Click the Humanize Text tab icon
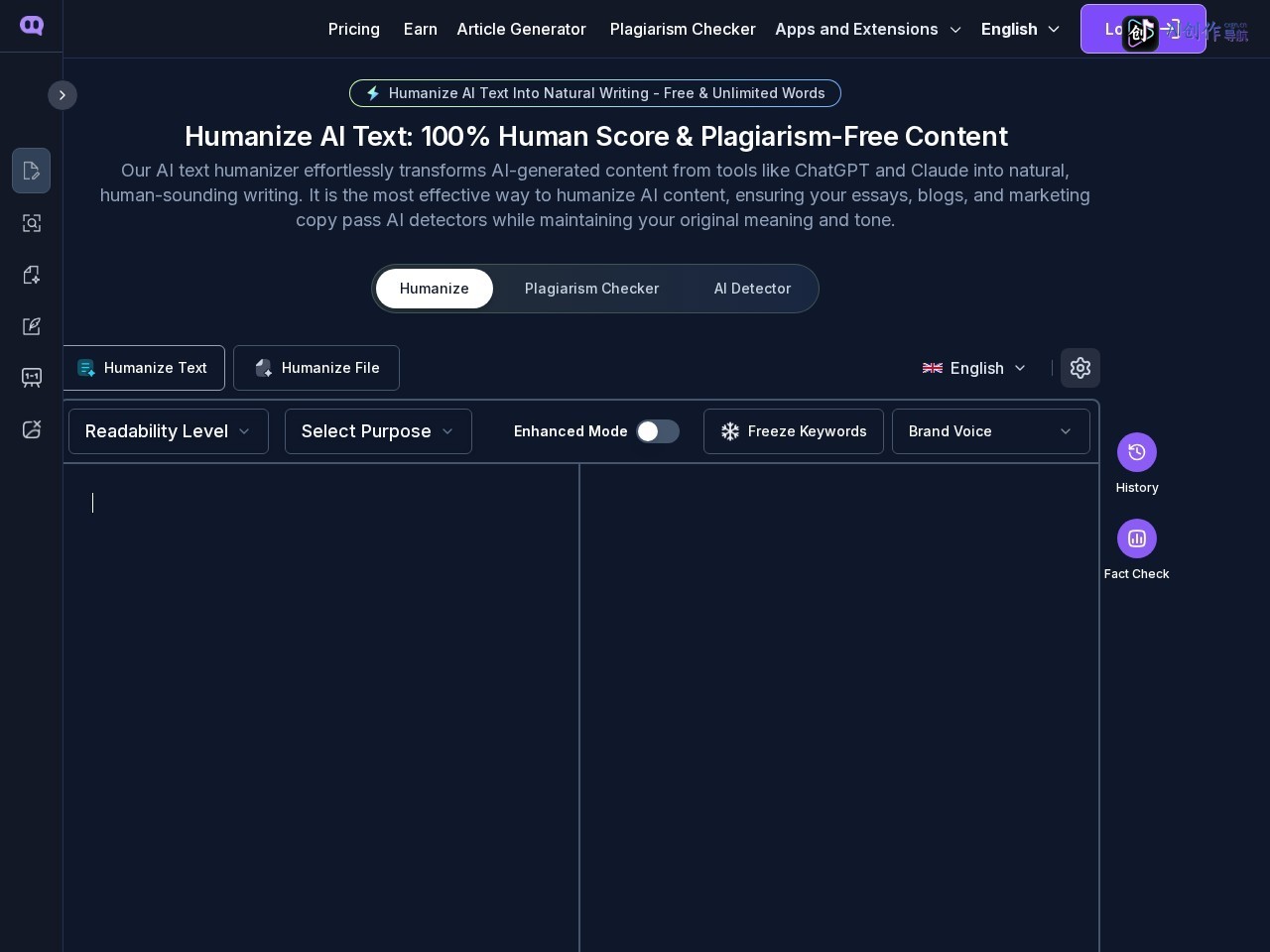The width and height of the screenshot is (1270, 952). click(86, 368)
